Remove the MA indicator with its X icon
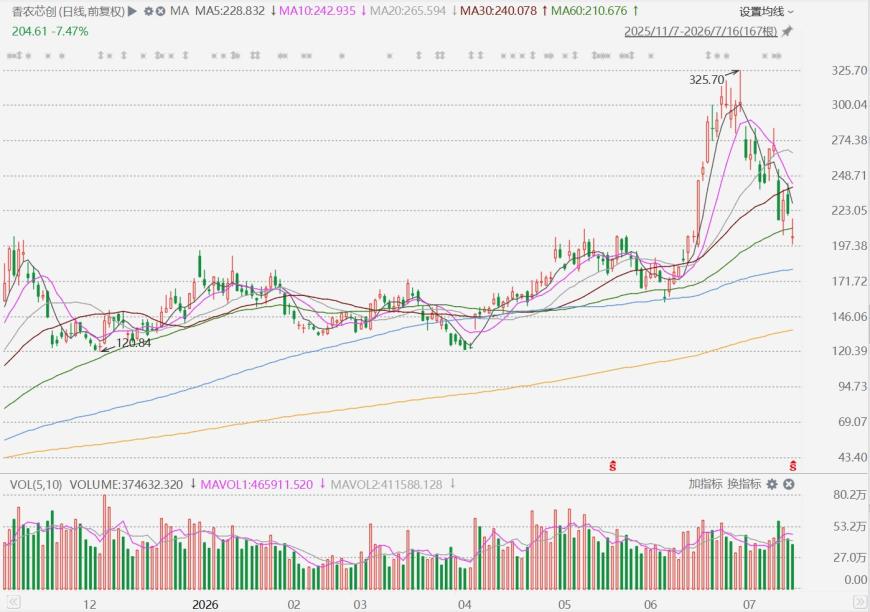Screen dimensions: 870x612 click(160, 11)
